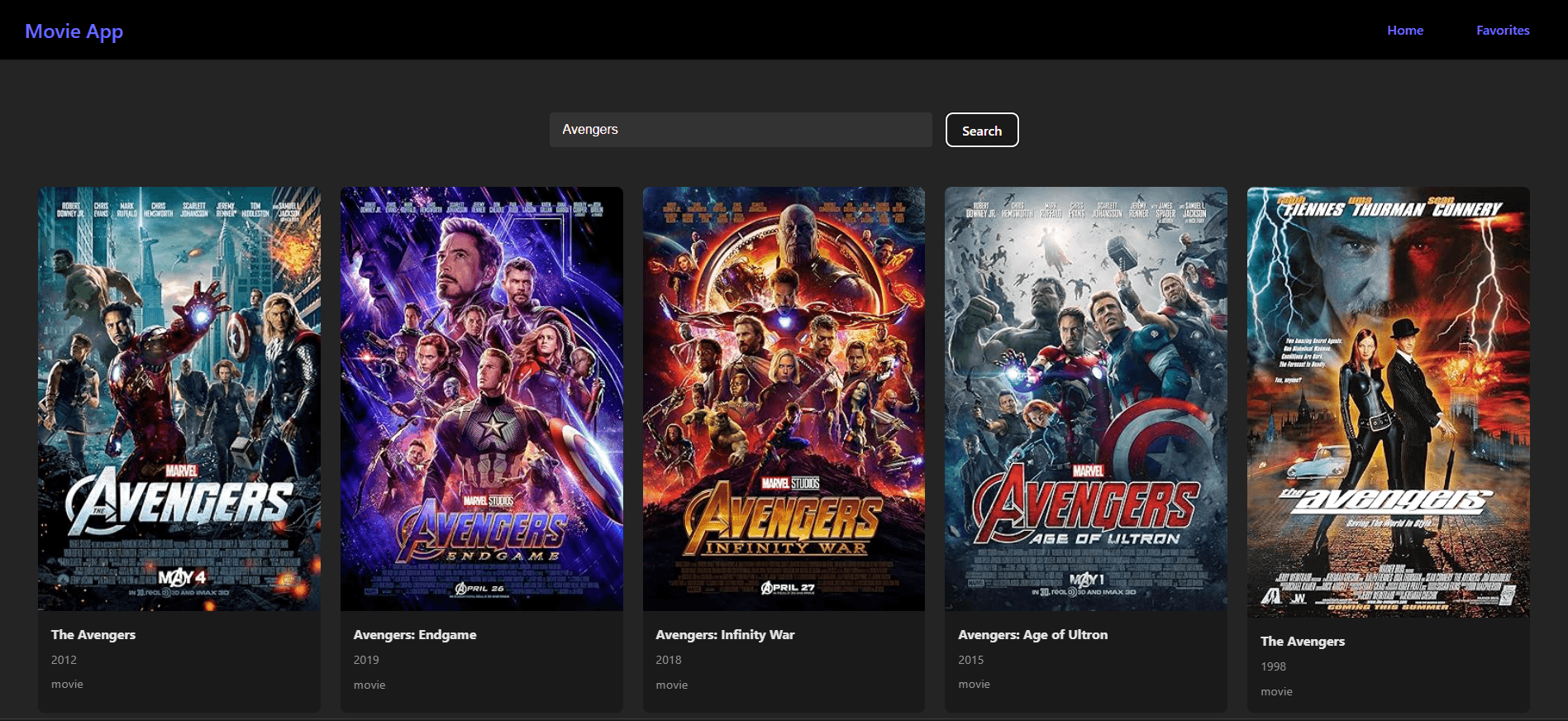The image size is (1568, 721).
Task: Click the Avengers: Endgame title text
Action: coord(415,635)
